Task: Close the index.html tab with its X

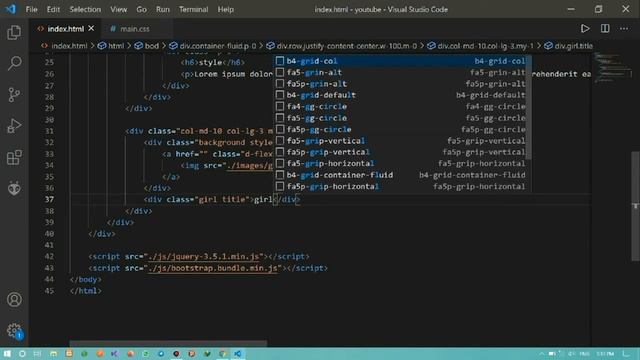Action: click(91, 29)
